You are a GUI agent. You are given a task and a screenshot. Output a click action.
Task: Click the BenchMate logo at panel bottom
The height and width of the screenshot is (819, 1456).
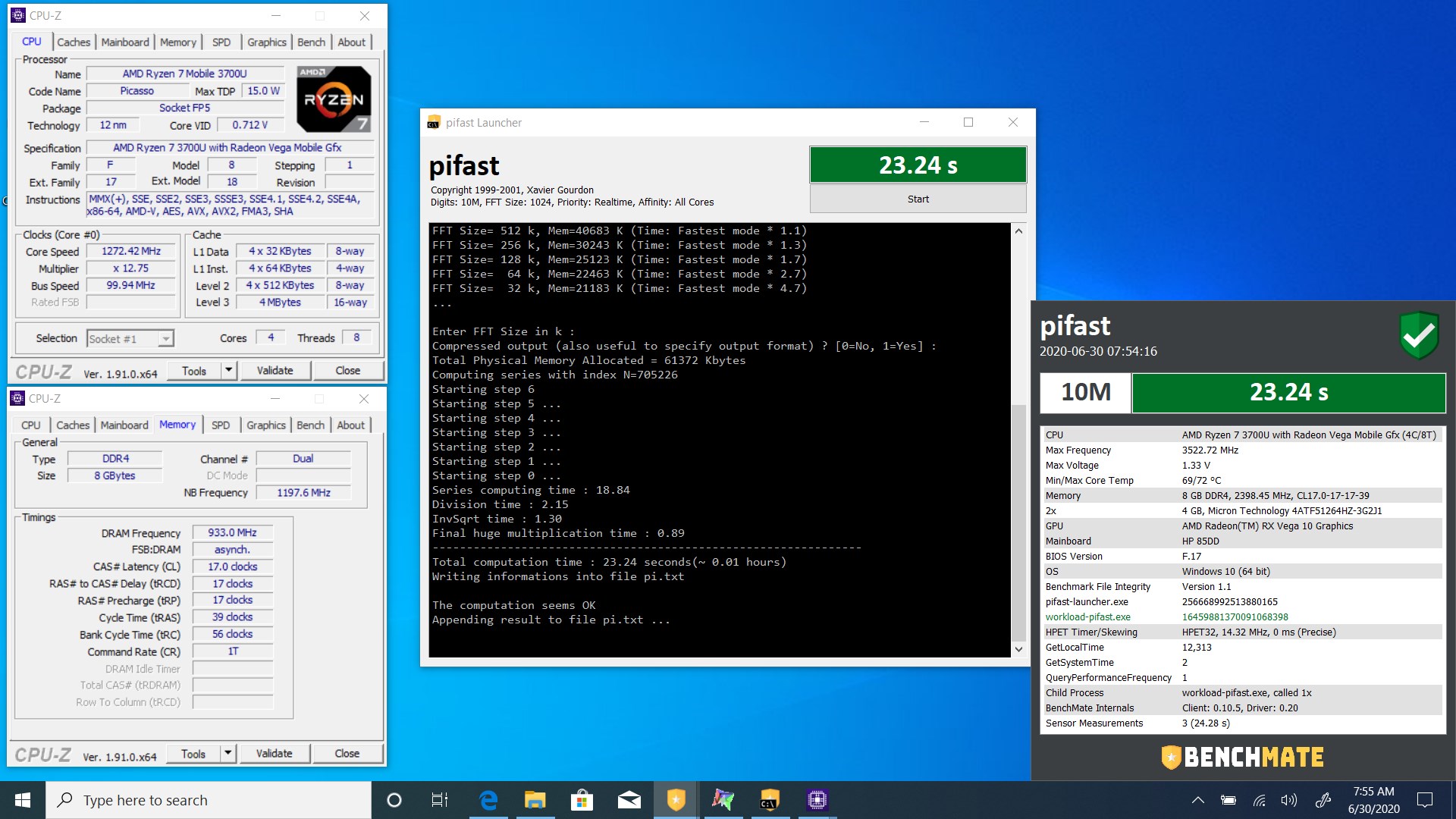[x=1242, y=757]
